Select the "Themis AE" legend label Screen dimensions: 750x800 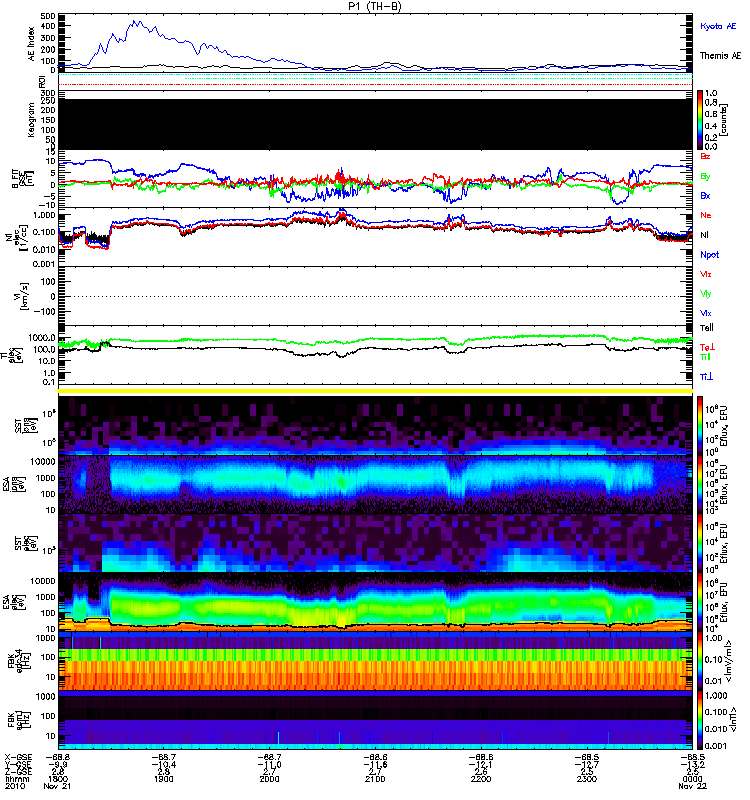[x=720, y=56]
